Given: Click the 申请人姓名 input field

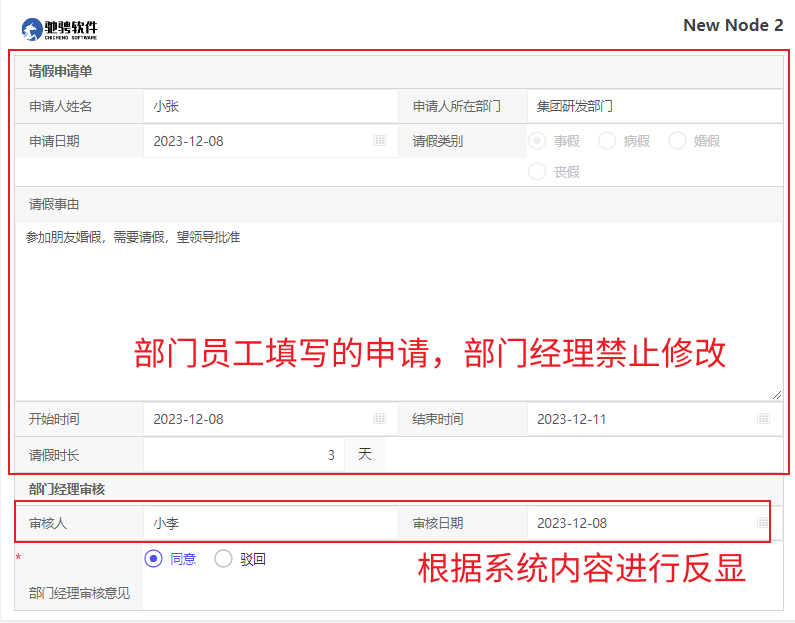Looking at the screenshot, I should (270, 106).
